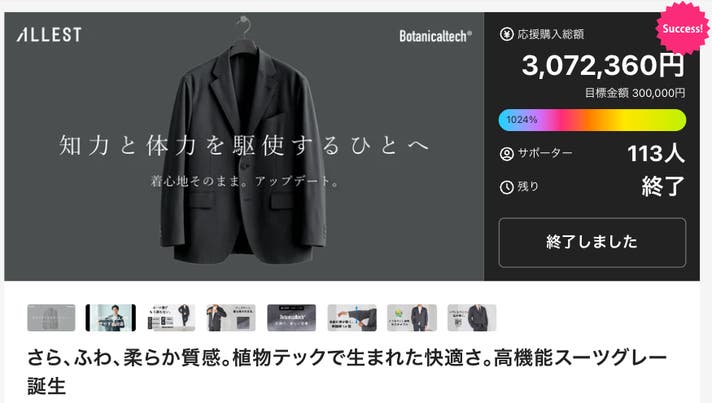Click the yen icon beside 応援購入総額
Viewport: 712px width, 403px height.
506,34
